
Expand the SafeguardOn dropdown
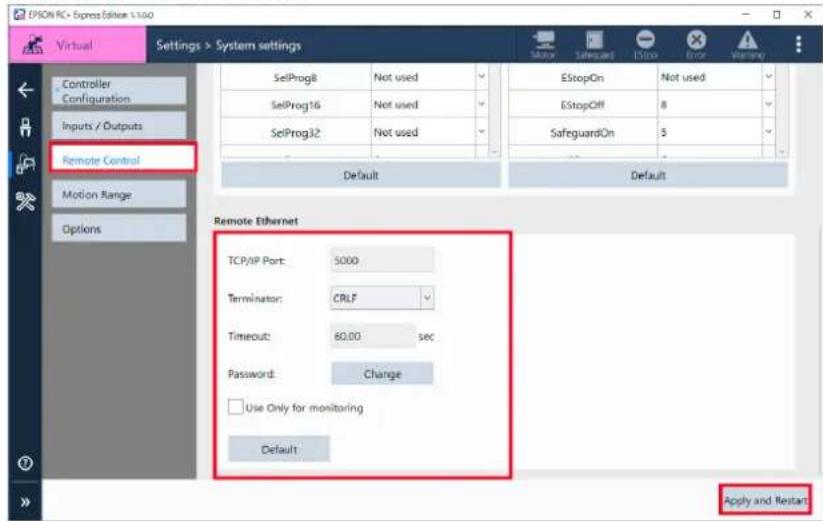(x=768, y=132)
